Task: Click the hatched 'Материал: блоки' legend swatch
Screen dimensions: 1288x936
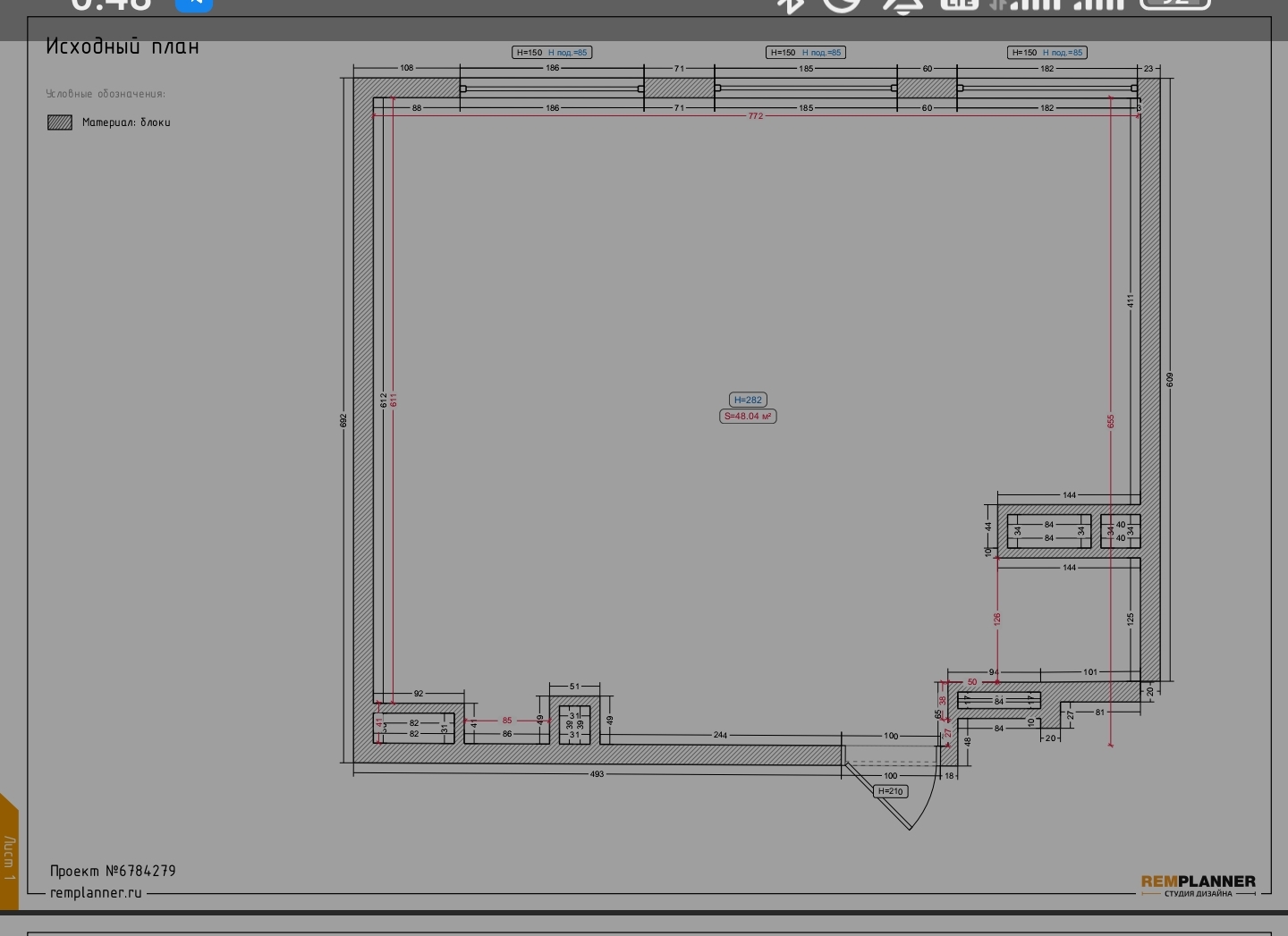Action: click(60, 122)
